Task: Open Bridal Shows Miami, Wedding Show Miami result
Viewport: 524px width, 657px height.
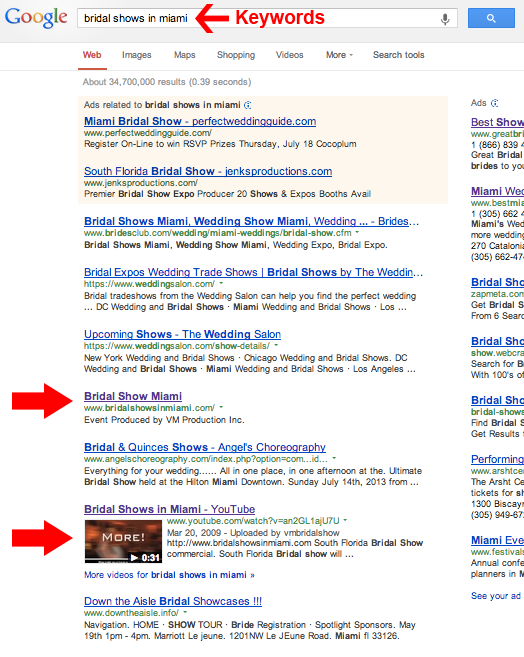Action: click(251, 221)
